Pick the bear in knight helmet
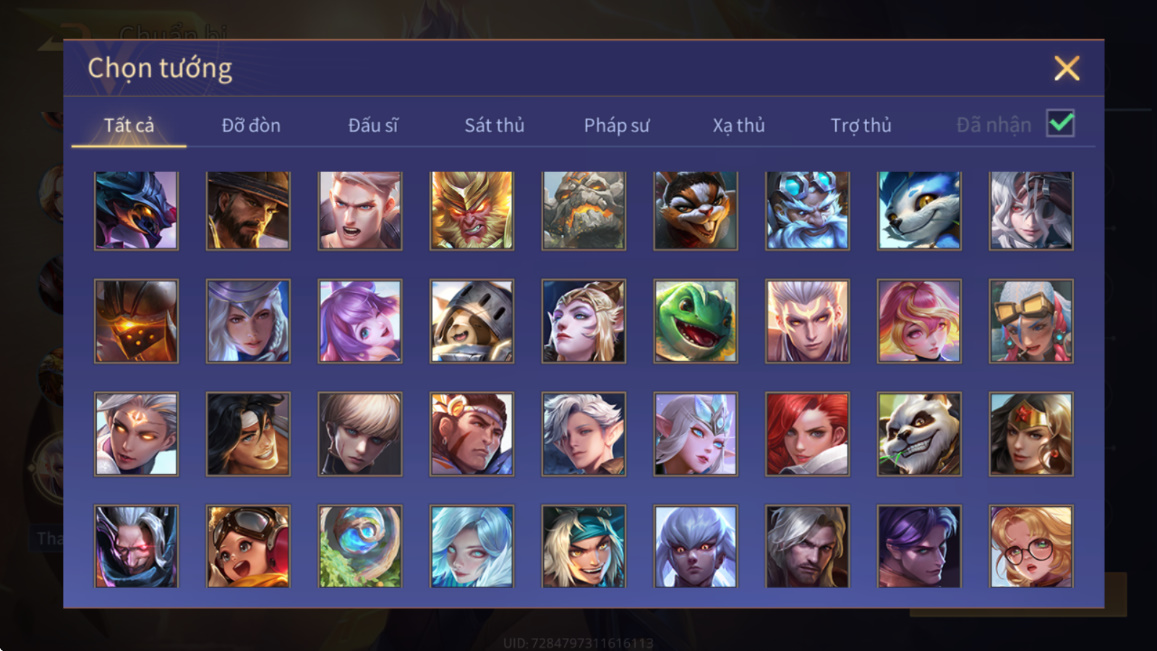This screenshot has width=1157, height=651. [x=472, y=321]
